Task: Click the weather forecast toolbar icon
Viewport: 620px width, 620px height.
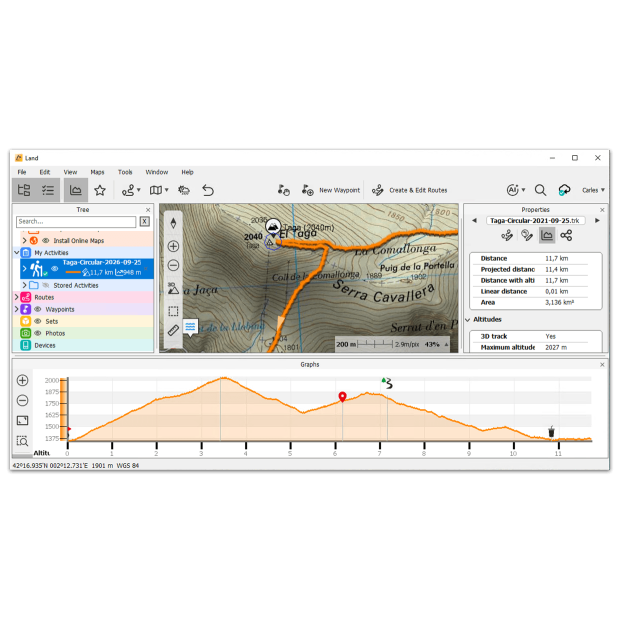Action: pos(184,190)
